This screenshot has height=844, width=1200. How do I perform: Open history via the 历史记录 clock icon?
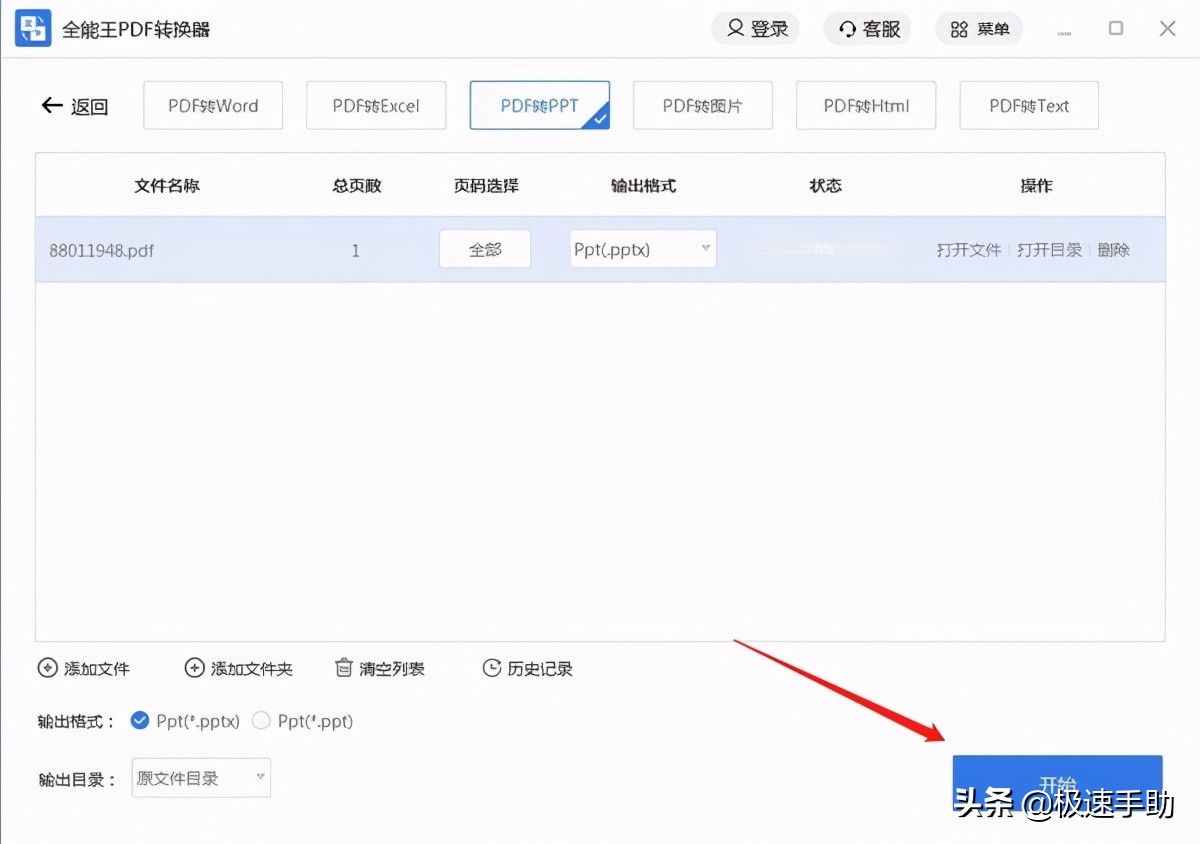492,668
